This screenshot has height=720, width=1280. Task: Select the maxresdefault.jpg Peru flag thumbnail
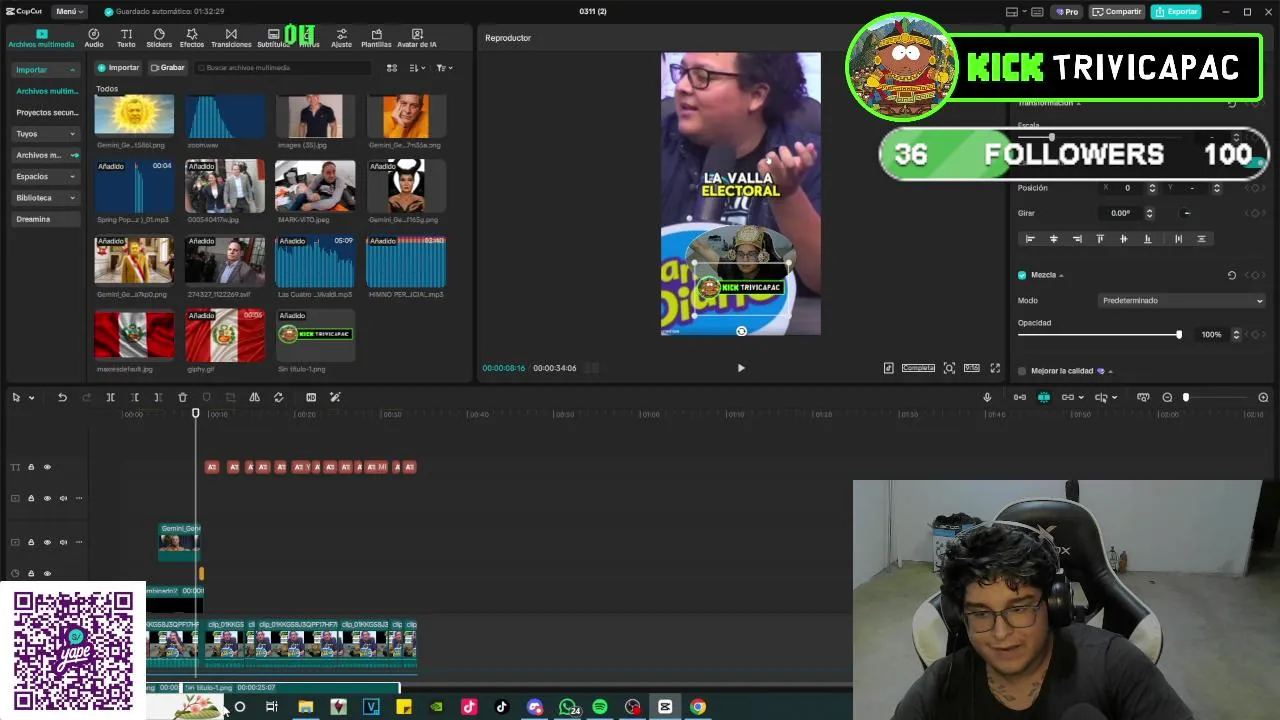point(134,336)
